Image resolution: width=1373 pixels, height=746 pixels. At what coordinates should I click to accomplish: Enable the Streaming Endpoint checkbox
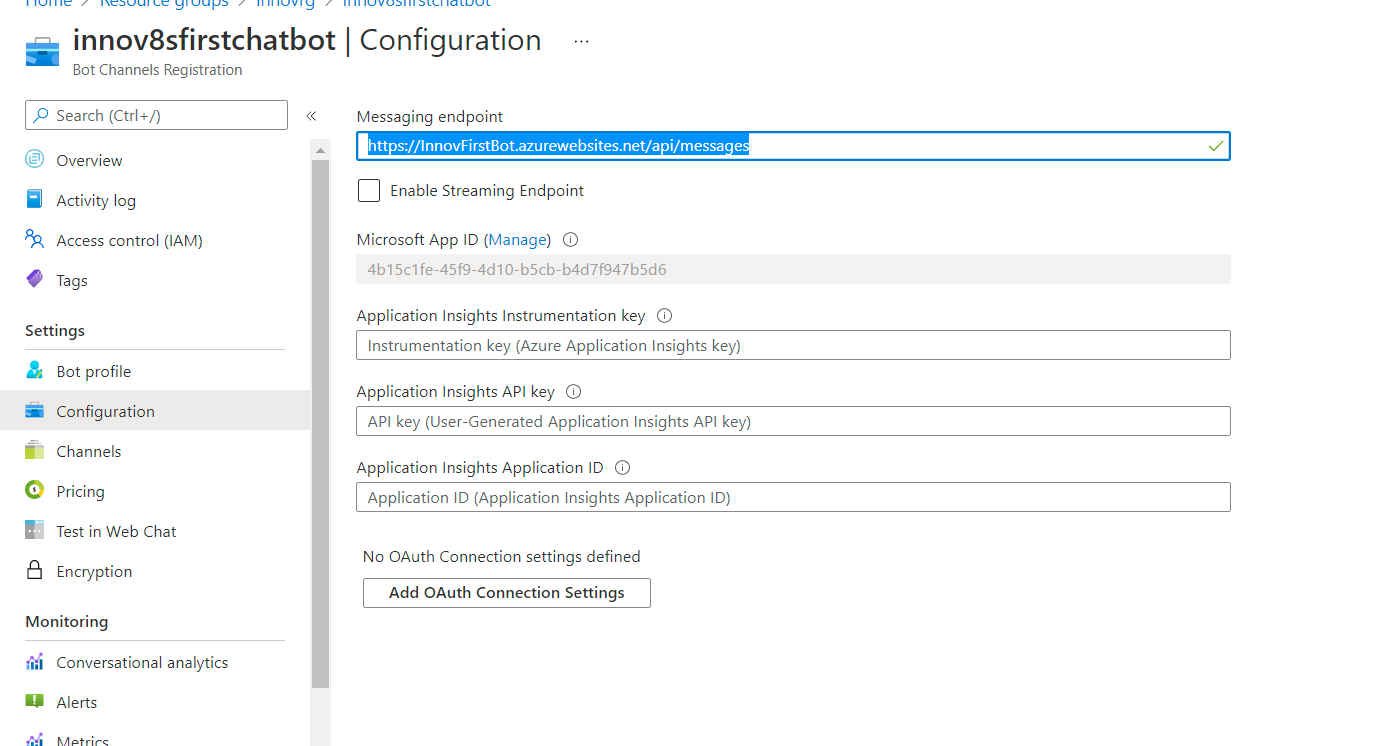point(369,190)
